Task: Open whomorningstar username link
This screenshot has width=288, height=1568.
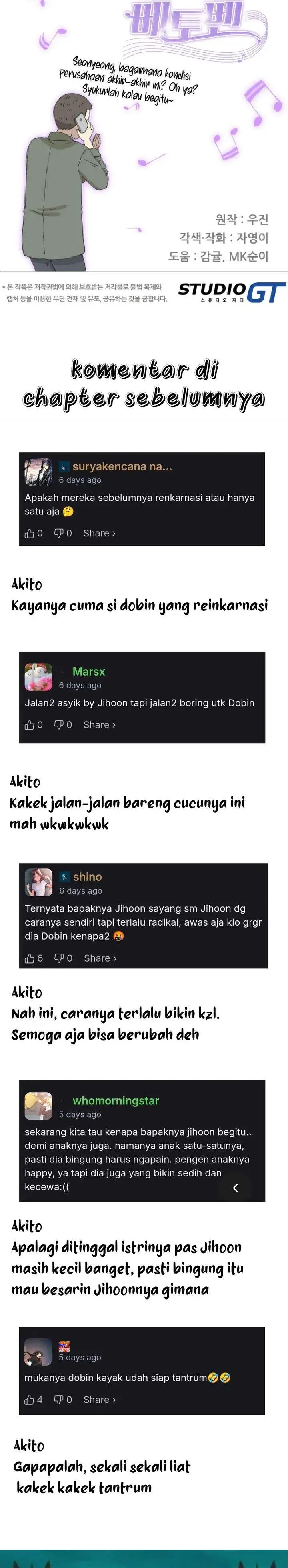Action: tap(116, 1100)
